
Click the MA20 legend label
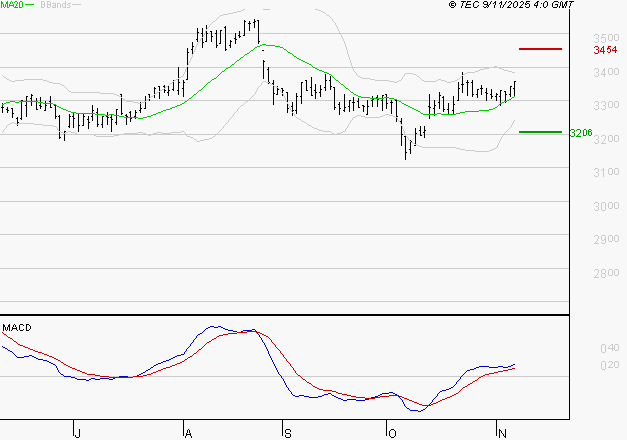(x=12, y=5)
